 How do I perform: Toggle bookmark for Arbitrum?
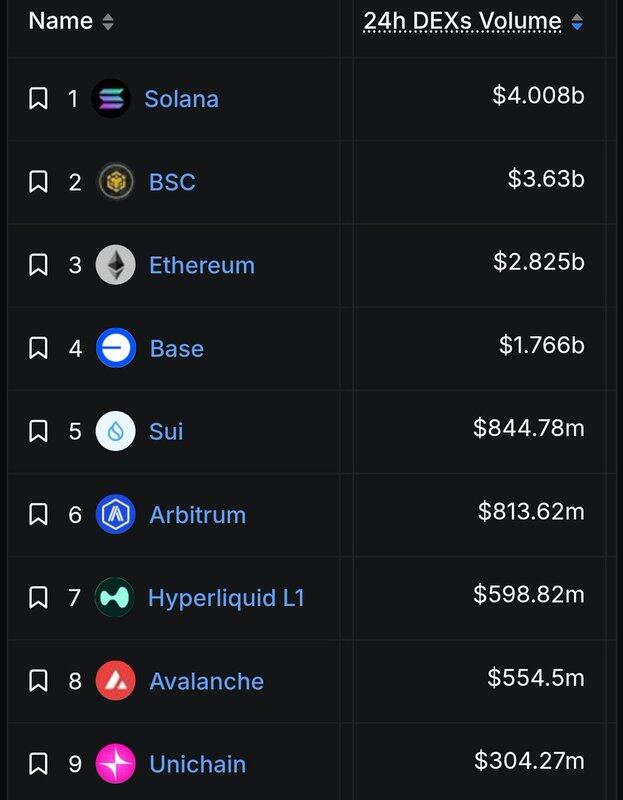[38, 514]
